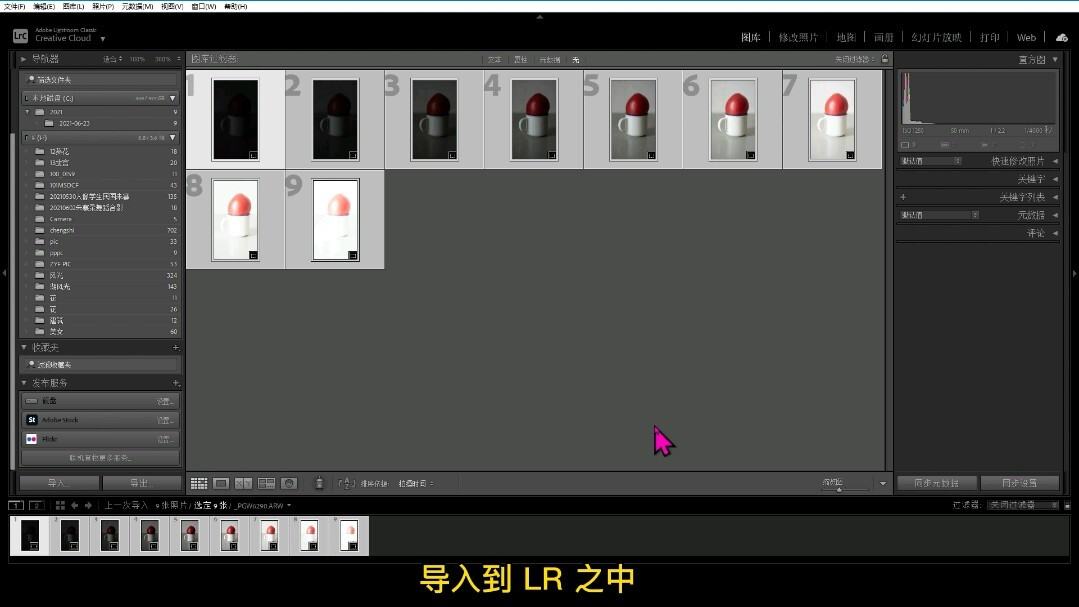Click the 导入 import button

click(x=59, y=483)
